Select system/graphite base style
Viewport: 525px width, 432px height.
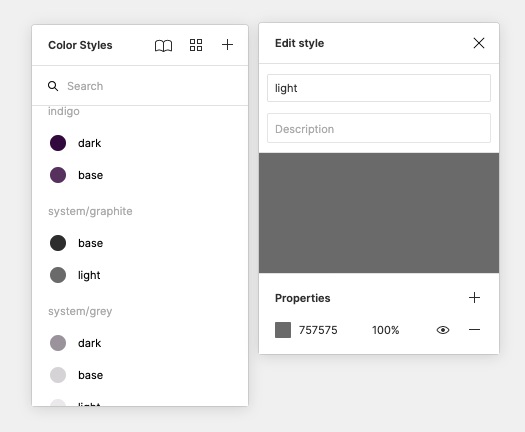pos(140,243)
